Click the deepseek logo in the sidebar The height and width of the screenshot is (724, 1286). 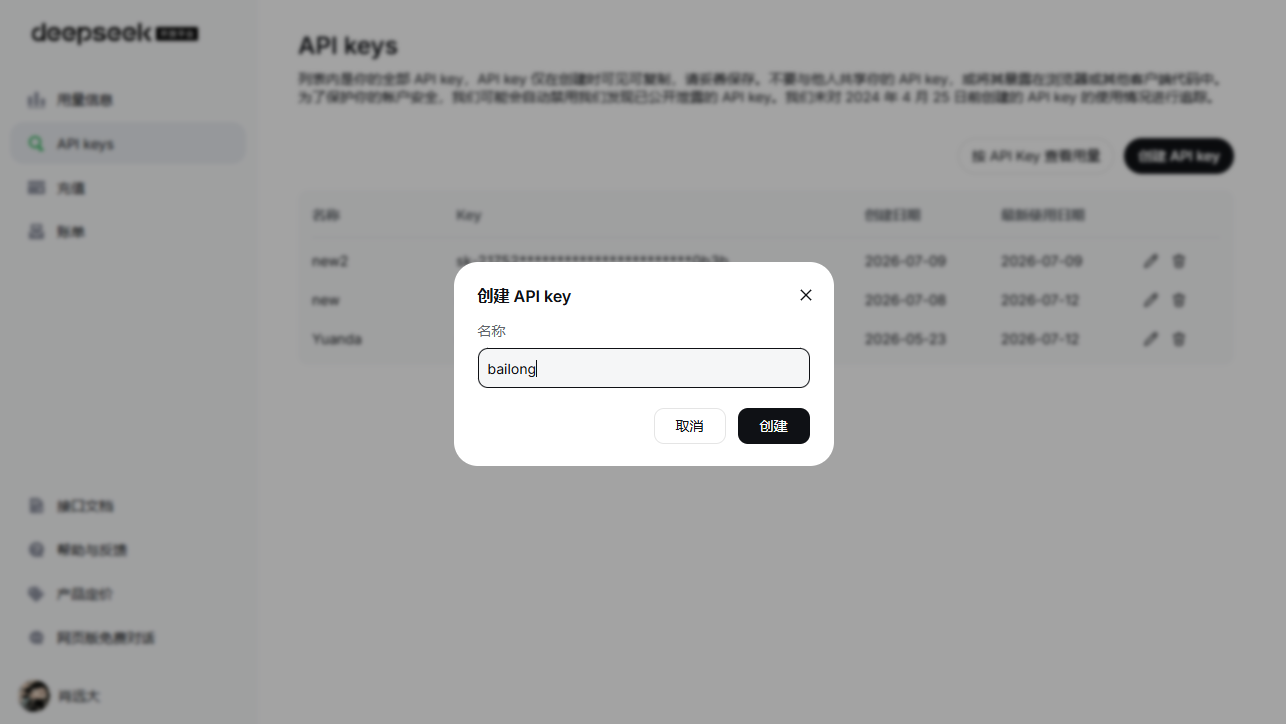click(114, 33)
